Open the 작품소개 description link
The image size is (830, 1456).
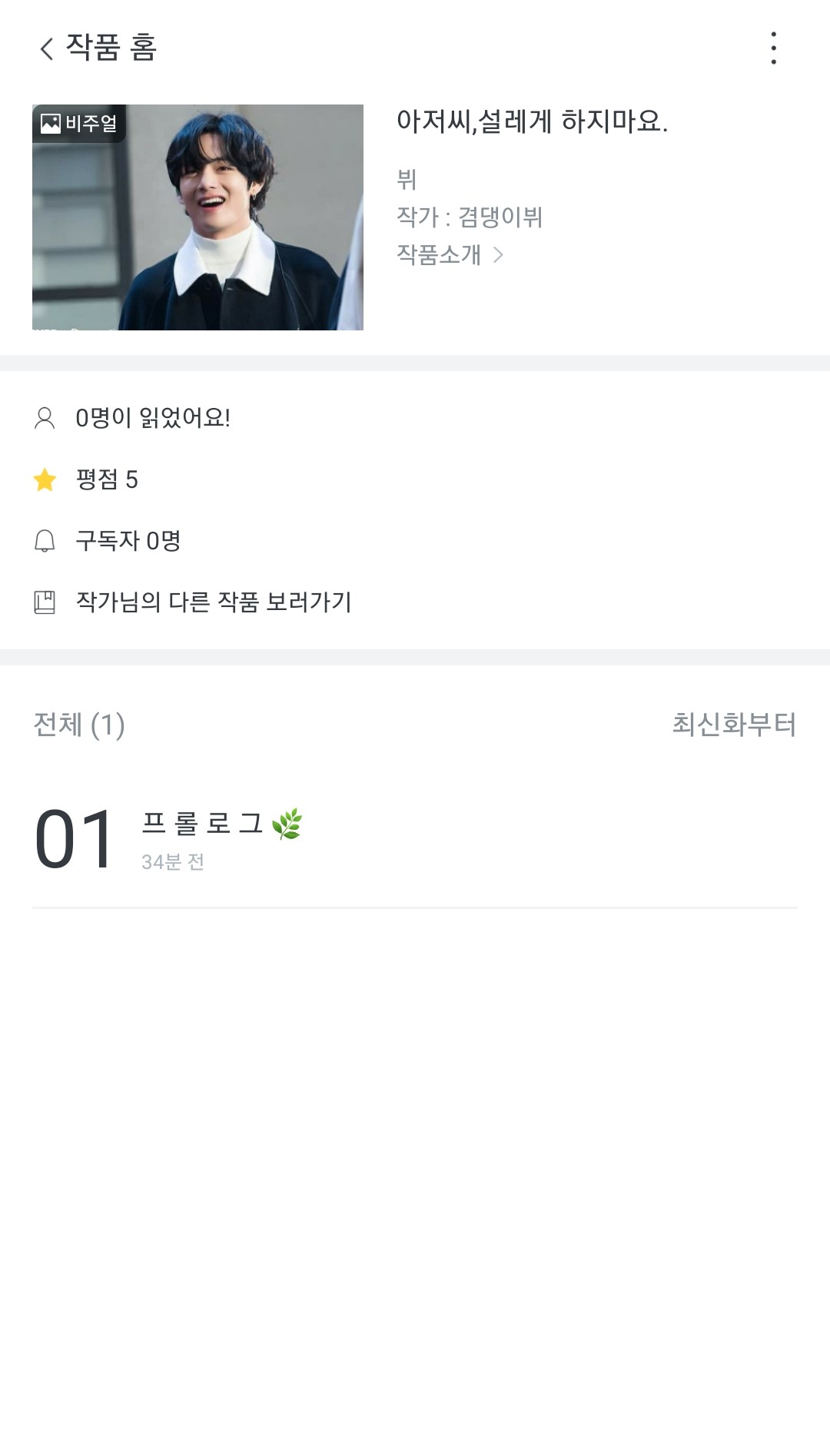pyautogui.click(x=439, y=254)
